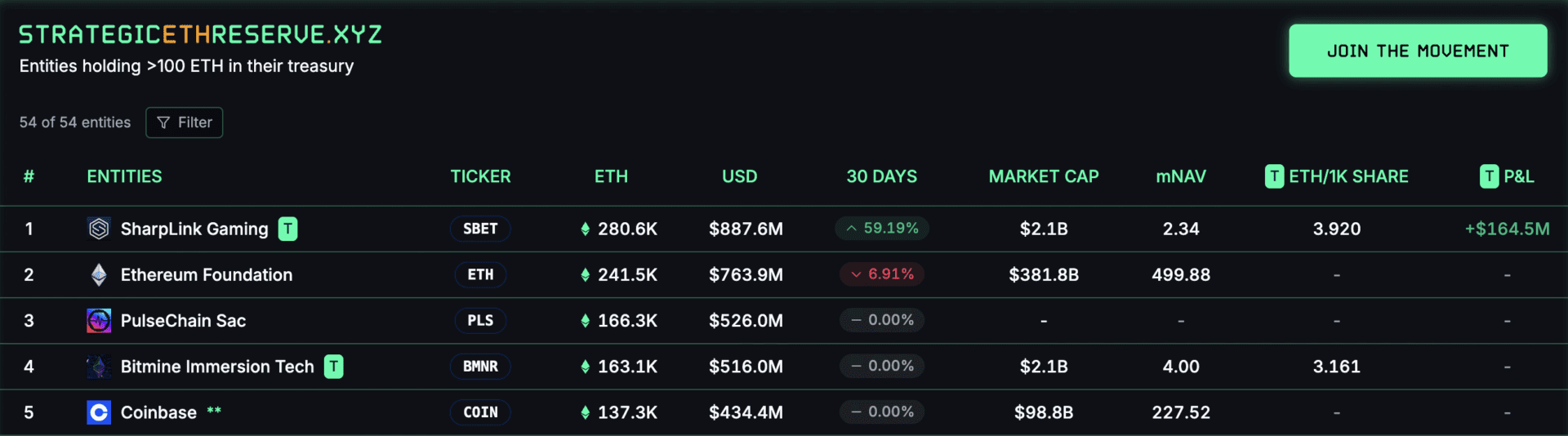Click the BMNR ticker badge
Image resolution: width=1568 pixels, height=436 pixels.
tap(480, 367)
